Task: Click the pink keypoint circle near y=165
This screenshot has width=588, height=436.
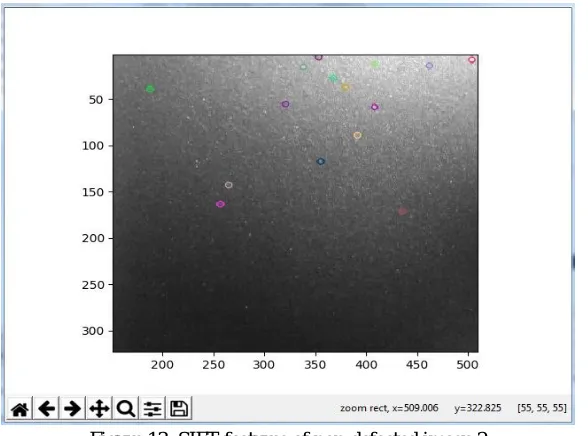Action: click(220, 204)
